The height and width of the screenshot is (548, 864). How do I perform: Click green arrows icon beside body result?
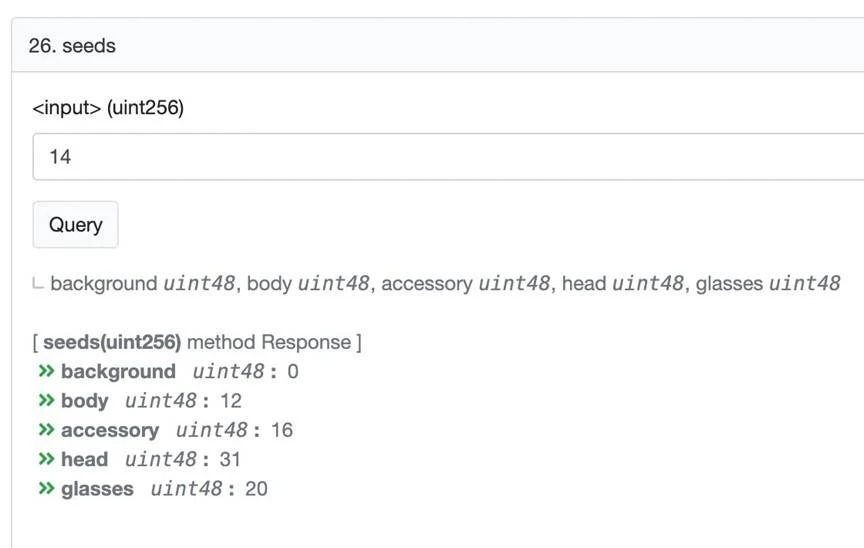[x=46, y=400]
